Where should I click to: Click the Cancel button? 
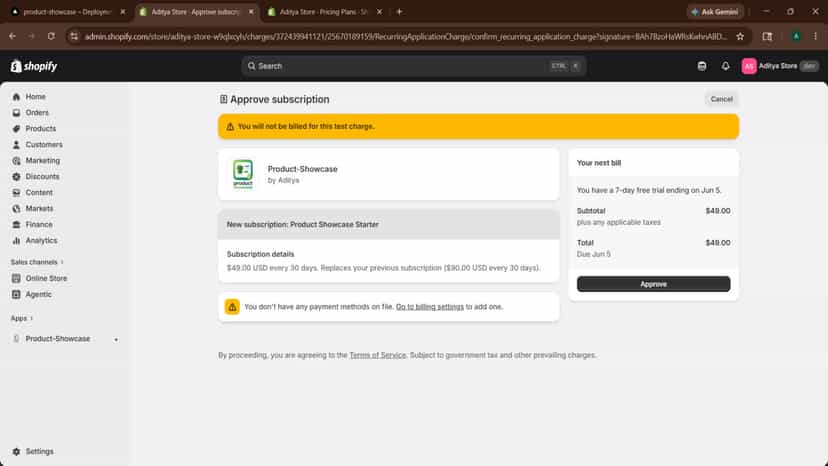click(x=721, y=99)
